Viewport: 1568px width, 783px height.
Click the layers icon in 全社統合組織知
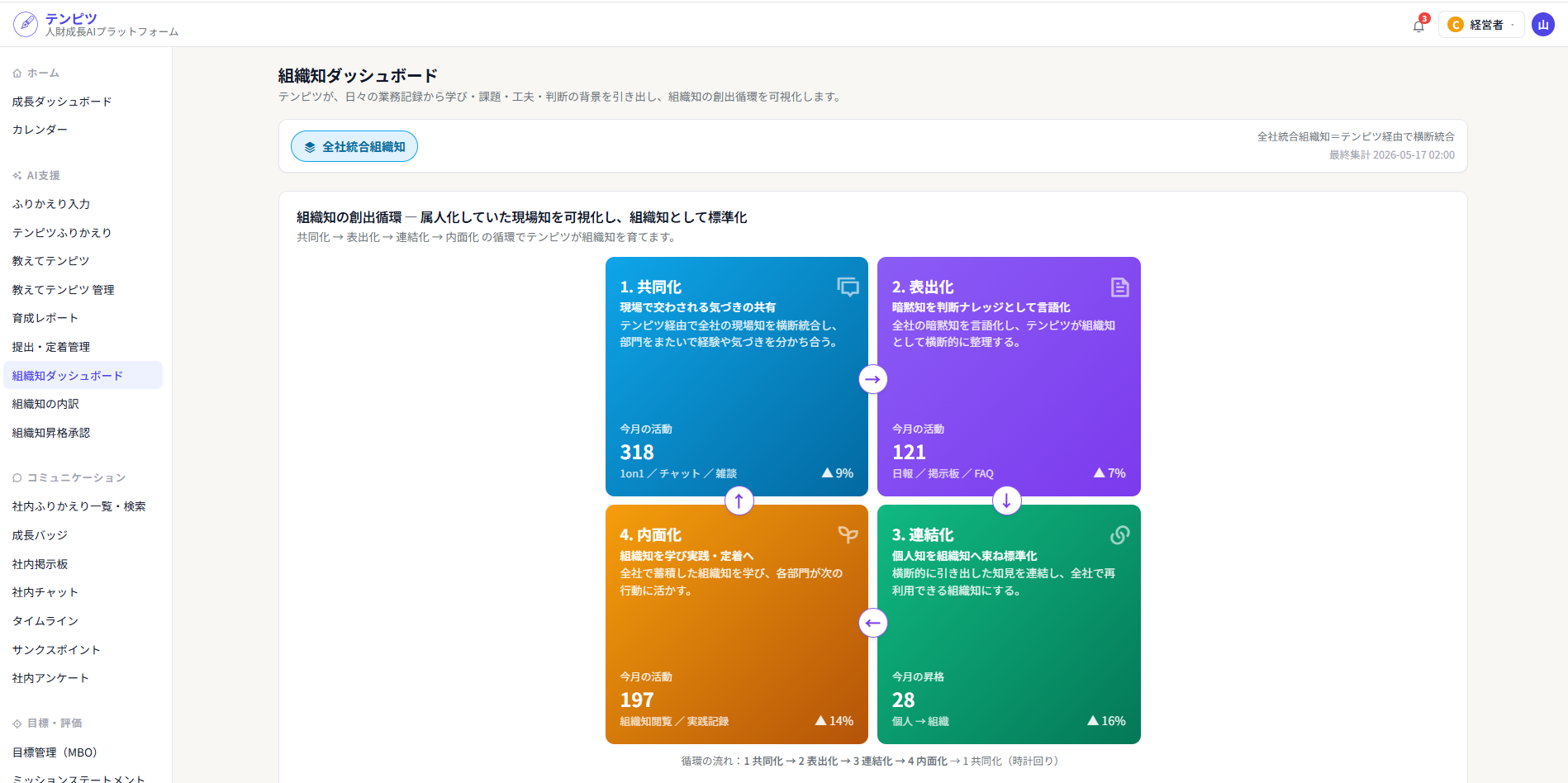(x=310, y=147)
